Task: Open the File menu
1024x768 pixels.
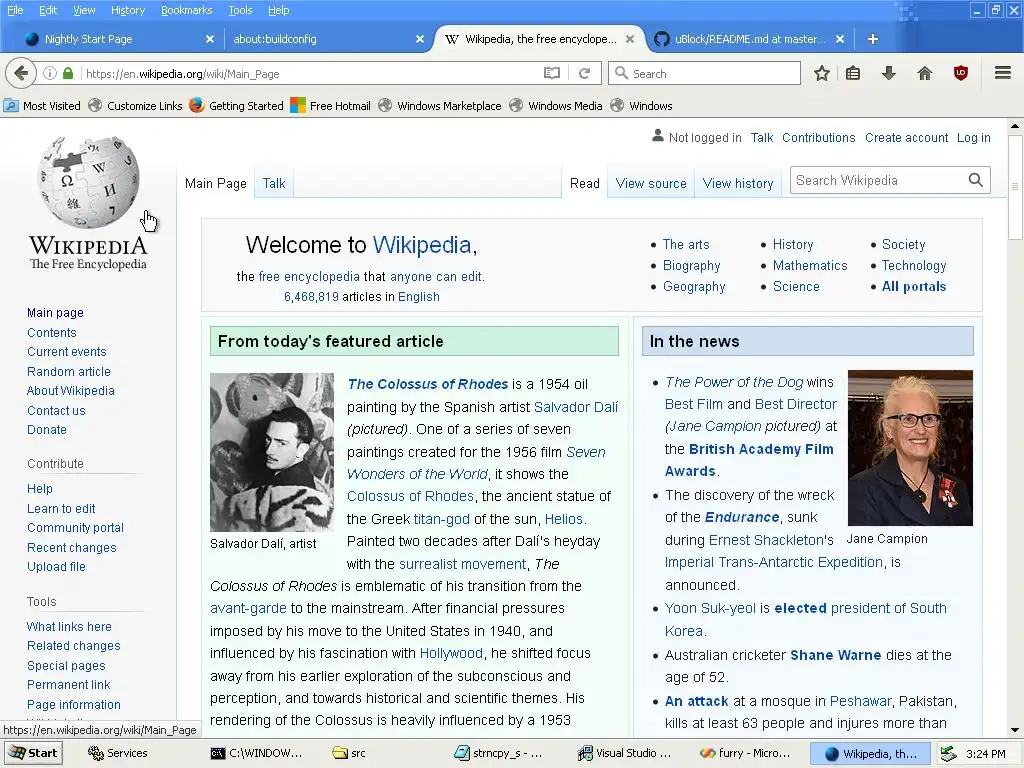Action: tap(15, 10)
